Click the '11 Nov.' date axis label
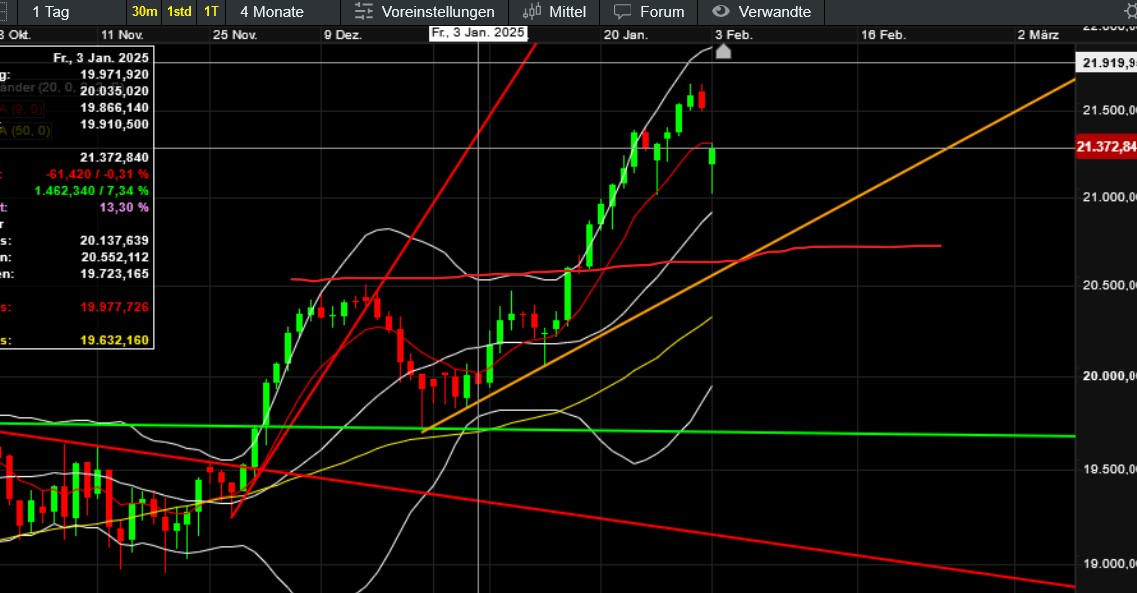Image resolution: width=1137 pixels, height=593 pixels. pyautogui.click(x=122, y=35)
